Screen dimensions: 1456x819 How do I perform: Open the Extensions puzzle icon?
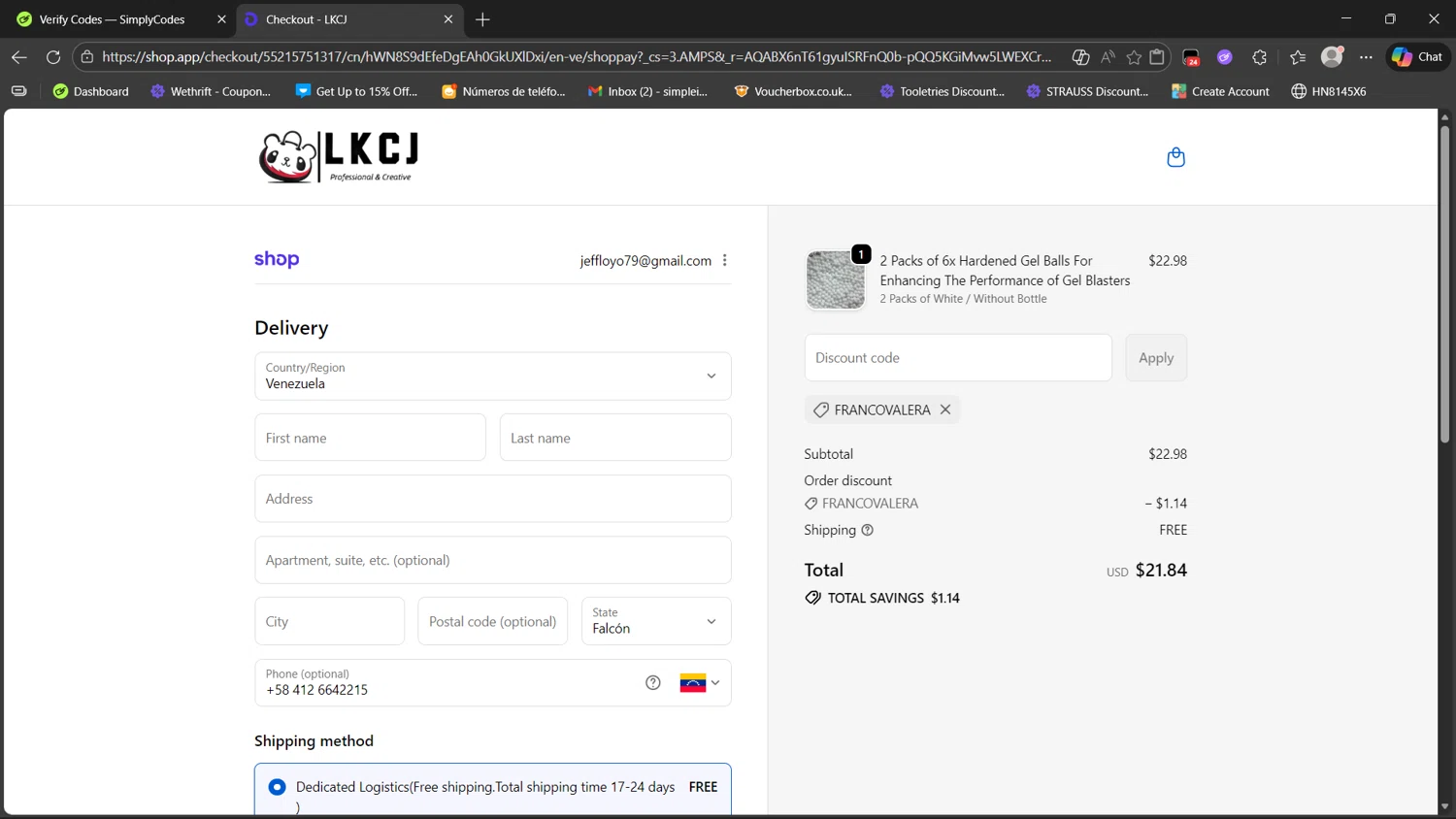tap(1260, 57)
